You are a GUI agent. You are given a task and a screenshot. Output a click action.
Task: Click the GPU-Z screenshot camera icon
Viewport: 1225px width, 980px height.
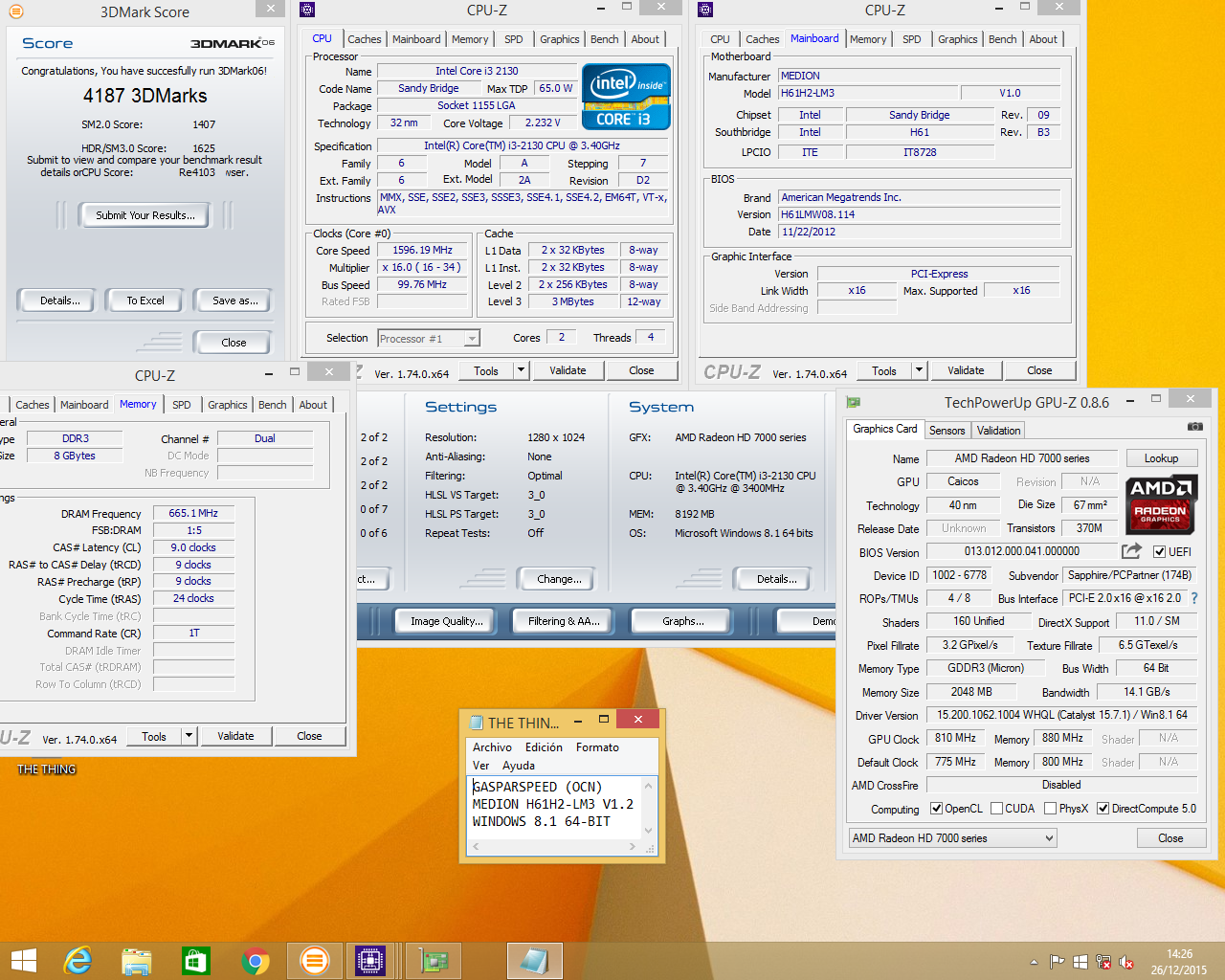coord(1194,427)
